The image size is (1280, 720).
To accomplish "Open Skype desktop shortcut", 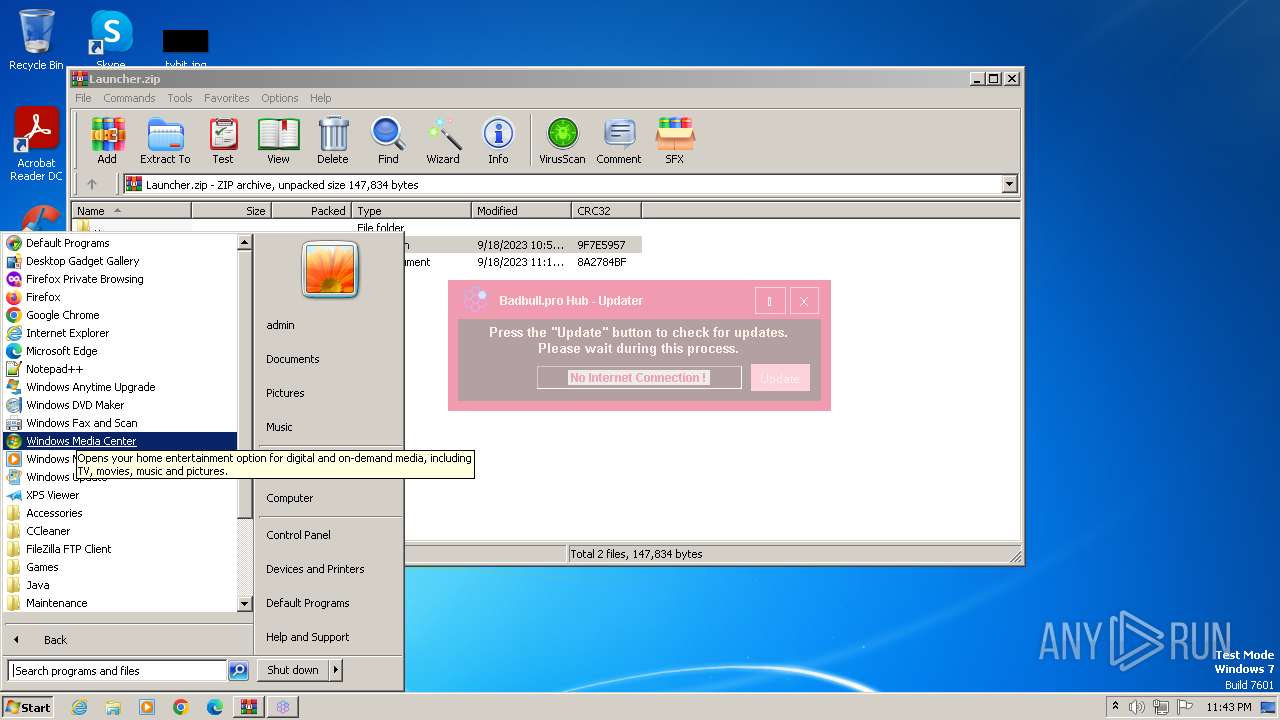I will 111,38.
